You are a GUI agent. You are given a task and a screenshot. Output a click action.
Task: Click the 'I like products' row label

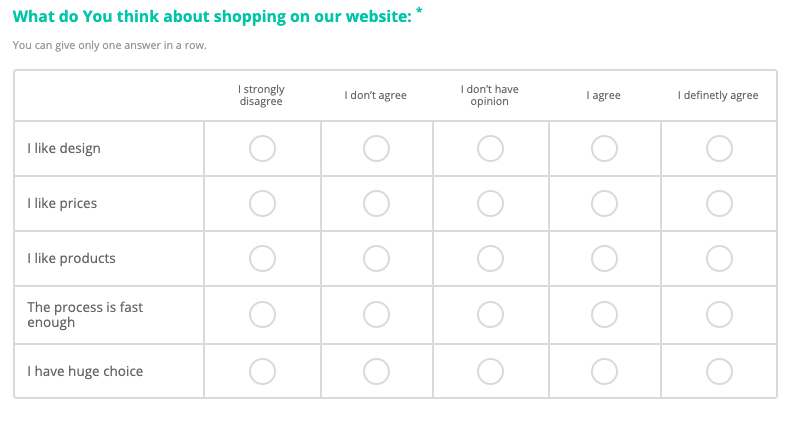point(71,259)
